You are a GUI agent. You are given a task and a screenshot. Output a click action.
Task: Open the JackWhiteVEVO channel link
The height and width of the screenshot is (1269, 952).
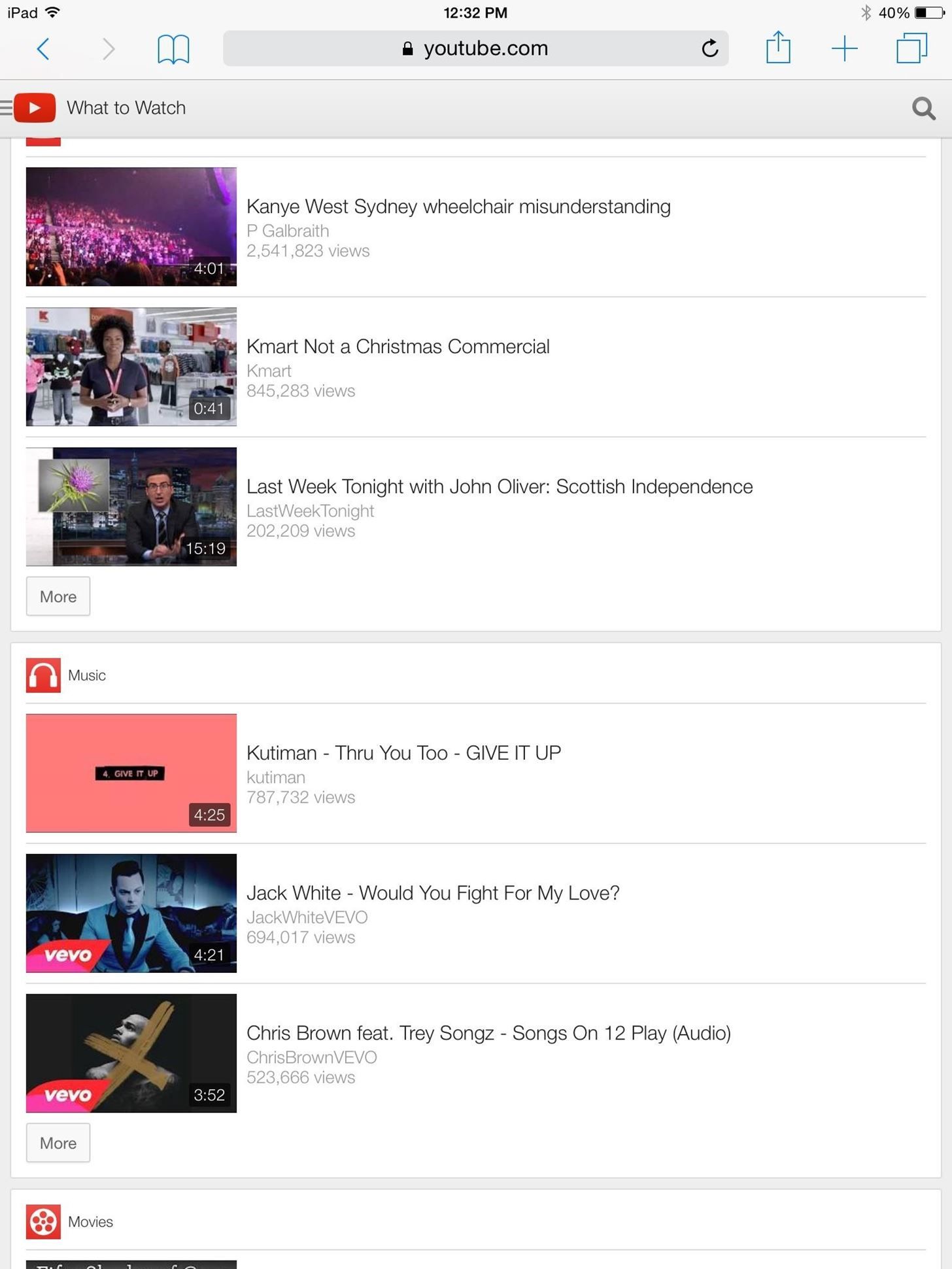pyautogui.click(x=307, y=917)
